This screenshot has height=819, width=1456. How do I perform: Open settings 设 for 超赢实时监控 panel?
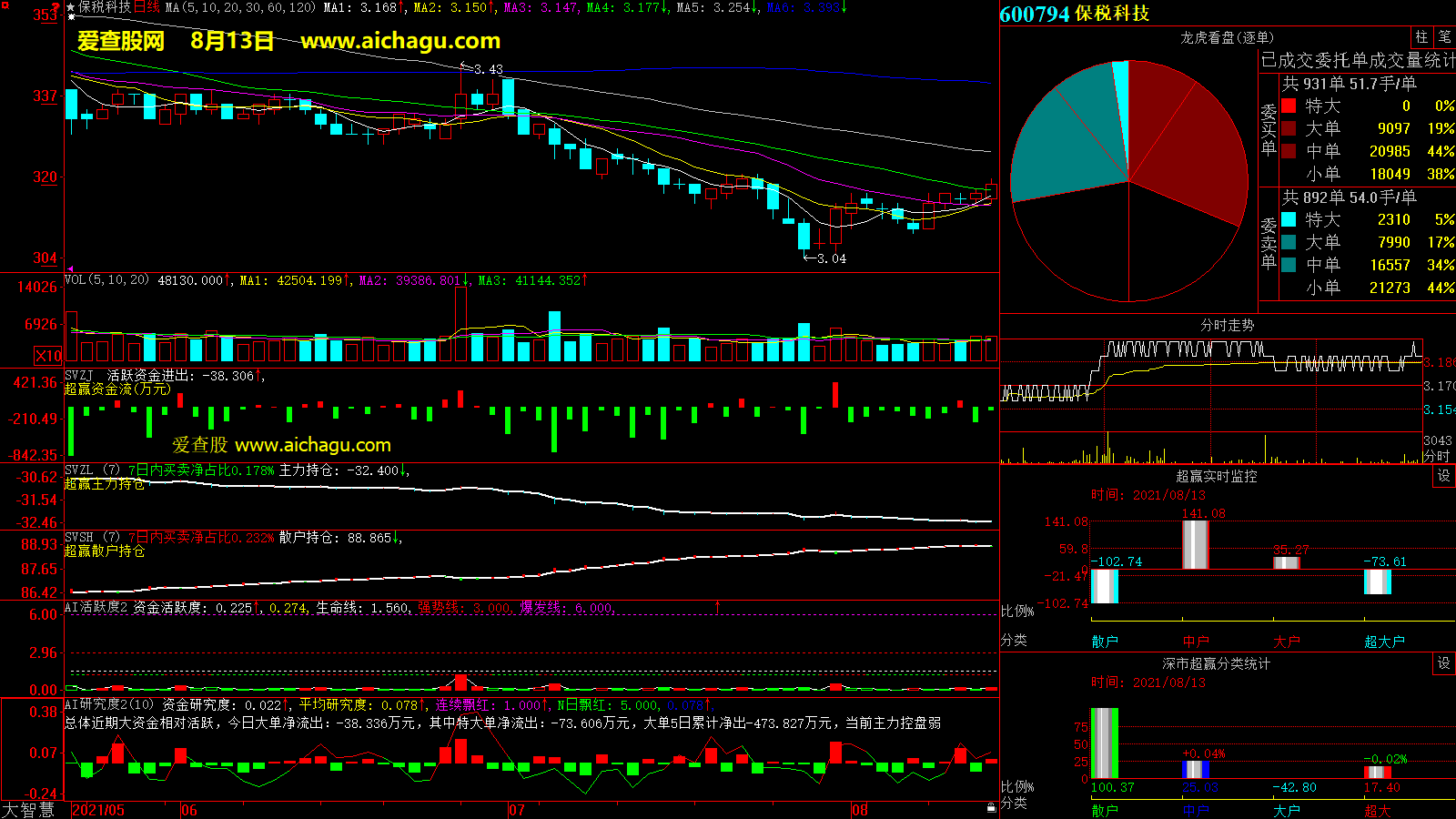coord(1443,476)
